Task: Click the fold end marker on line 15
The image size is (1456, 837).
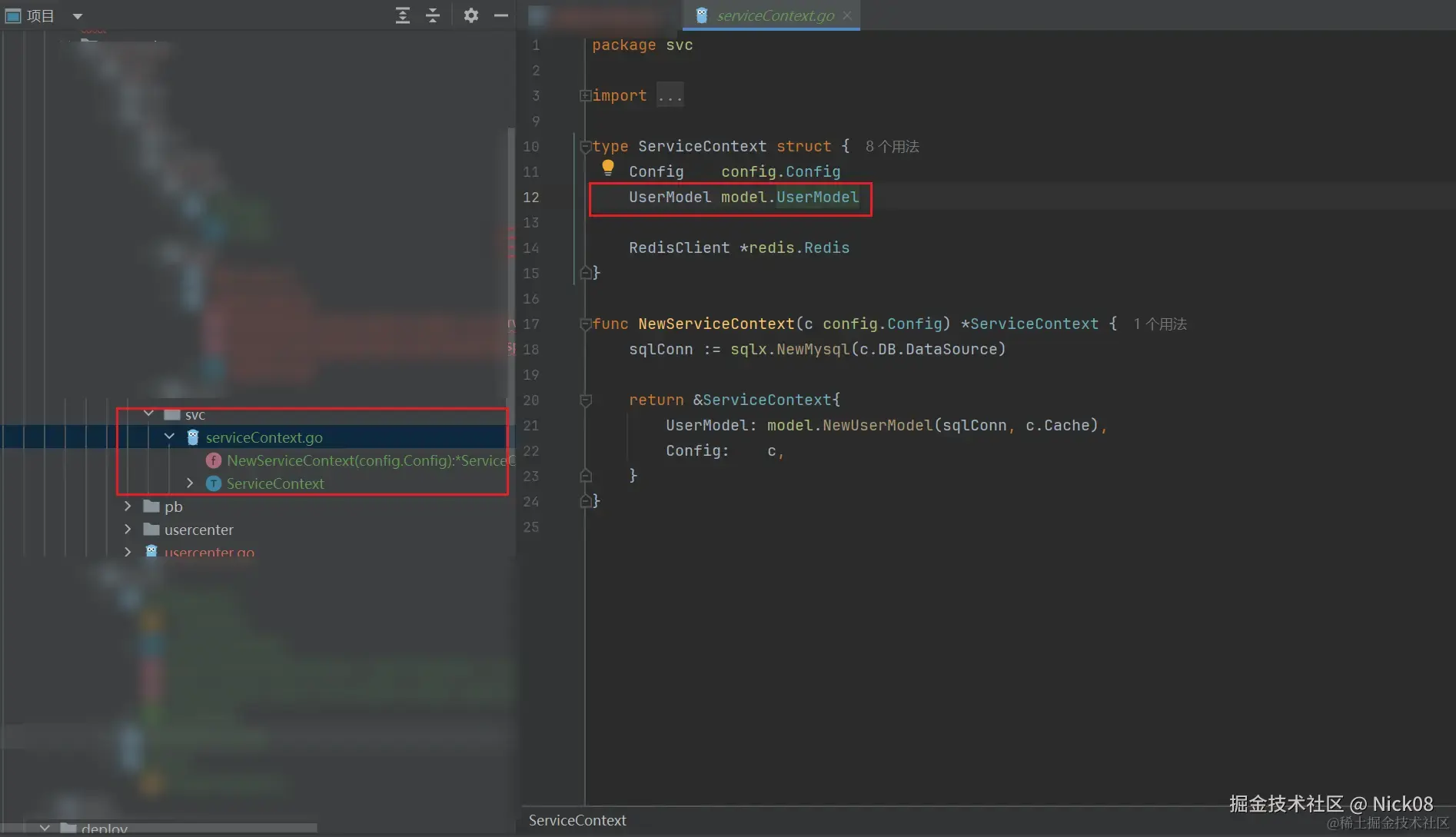Action: [x=585, y=273]
